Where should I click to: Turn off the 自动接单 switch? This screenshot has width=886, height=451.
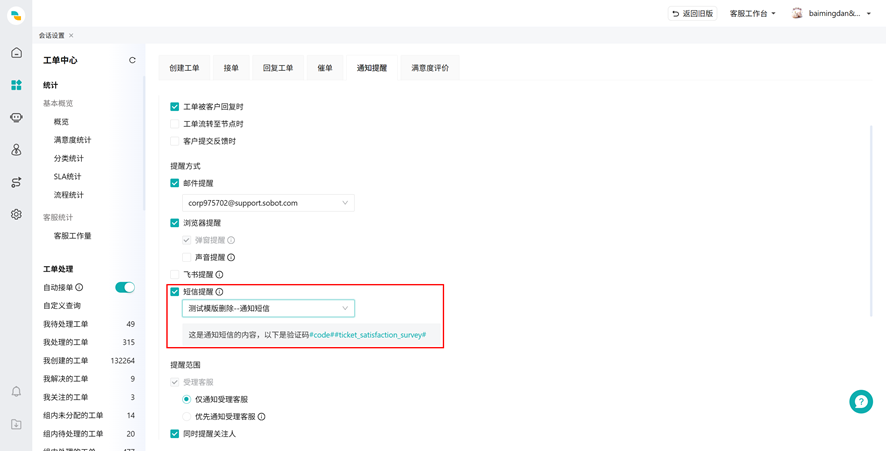tap(125, 287)
